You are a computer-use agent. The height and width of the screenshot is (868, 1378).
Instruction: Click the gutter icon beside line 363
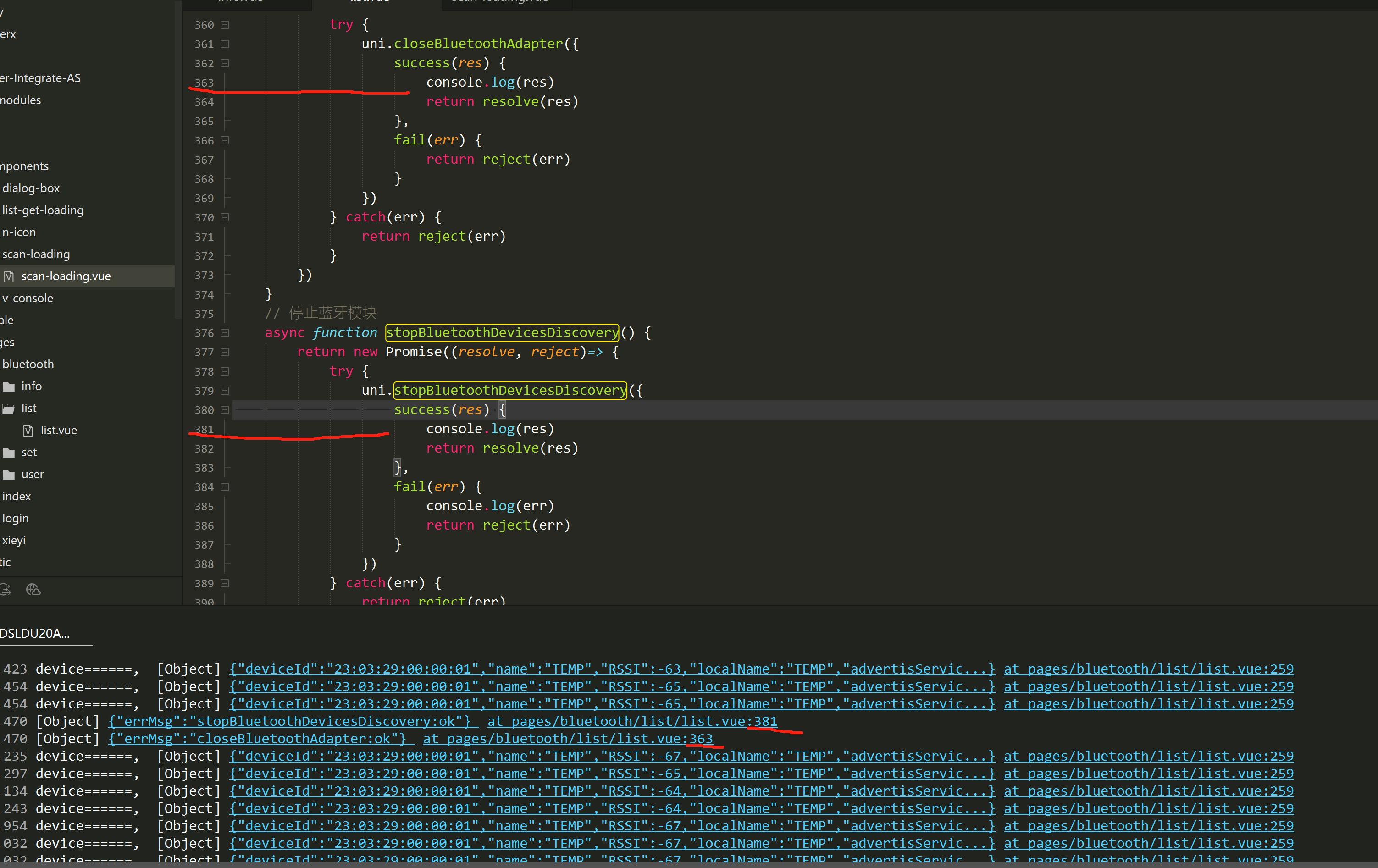click(225, 82)
